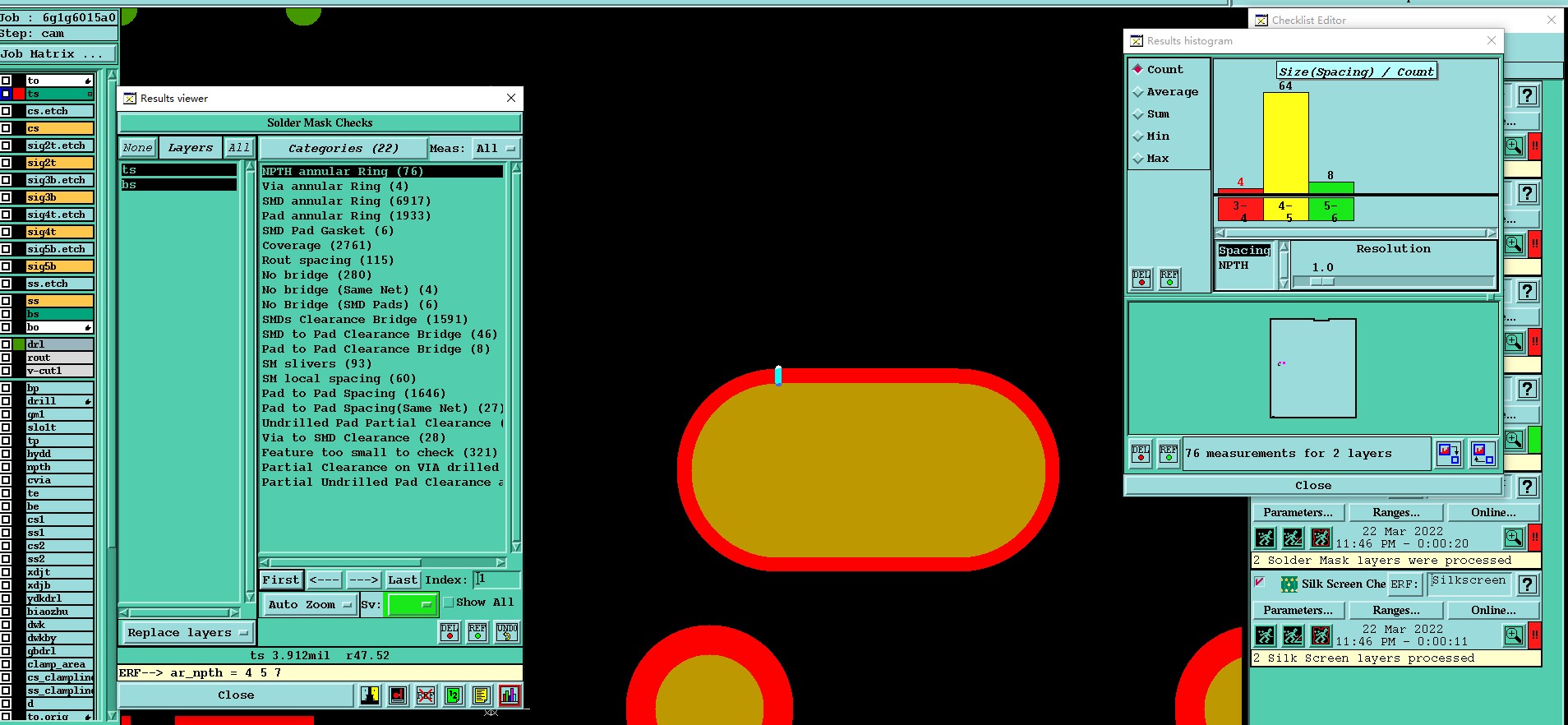Click the red drill marker icon
This screenshot has height=725, width=1568.
[398, 695]
